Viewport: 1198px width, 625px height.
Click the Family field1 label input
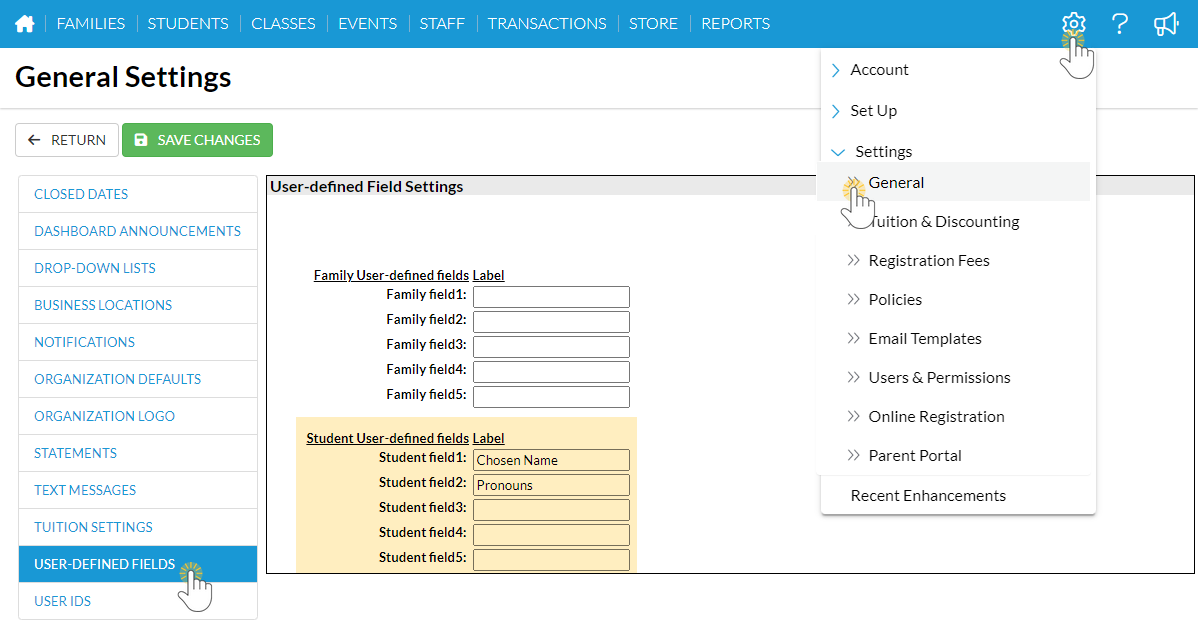[x=551, y=297]
